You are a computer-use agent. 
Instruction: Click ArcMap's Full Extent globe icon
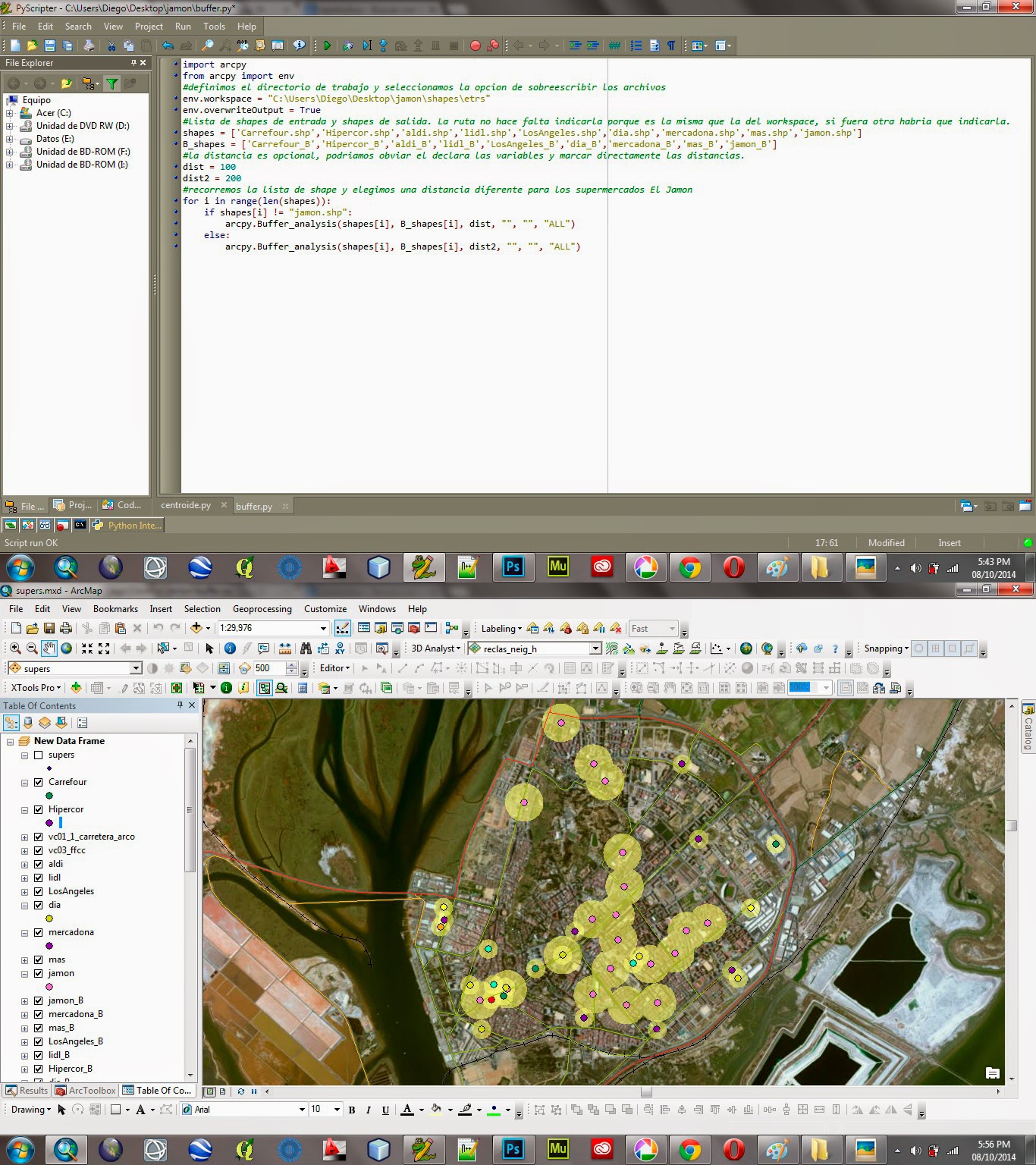(67, 648)
